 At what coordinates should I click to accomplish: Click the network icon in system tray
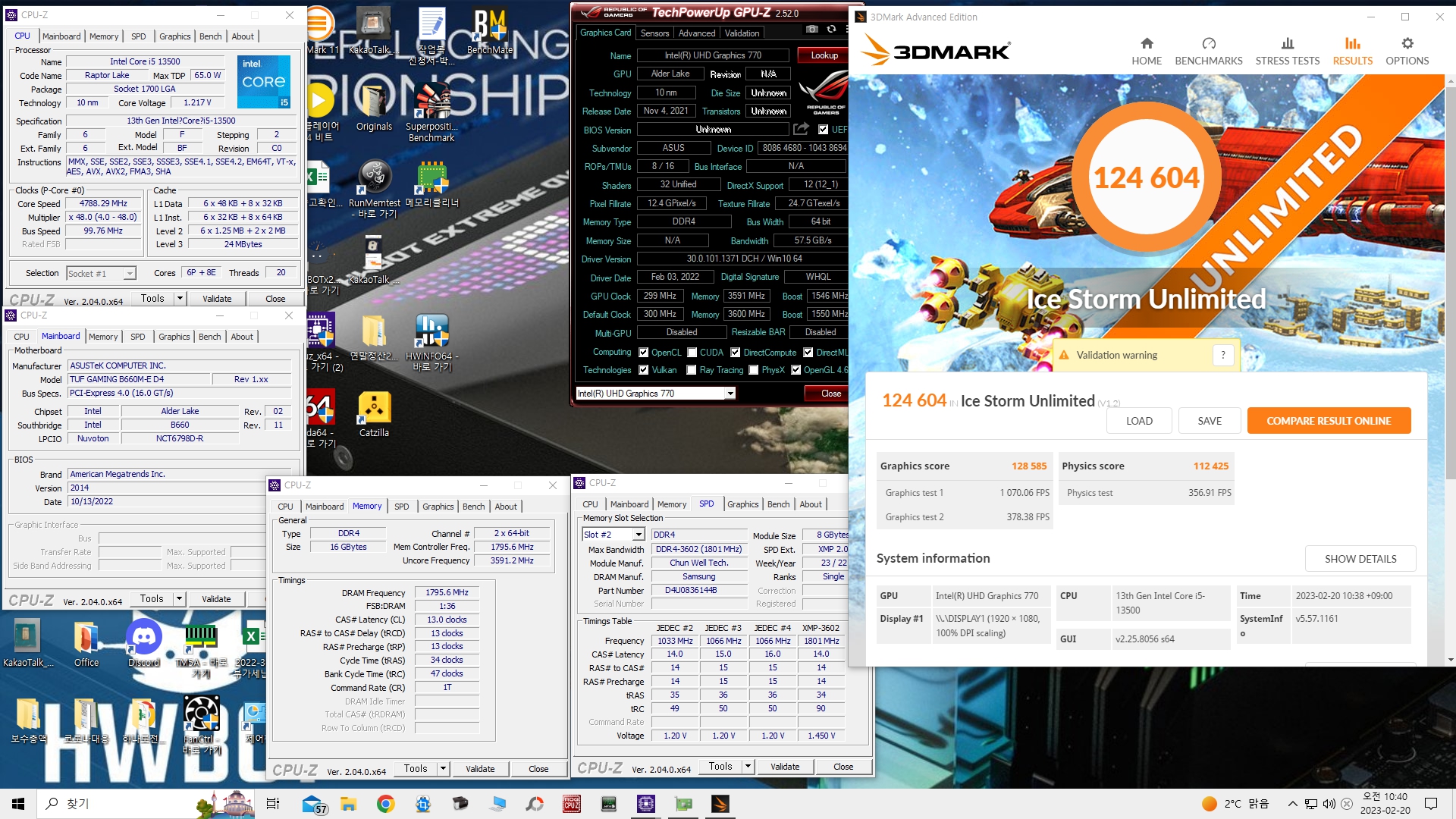1310,804
